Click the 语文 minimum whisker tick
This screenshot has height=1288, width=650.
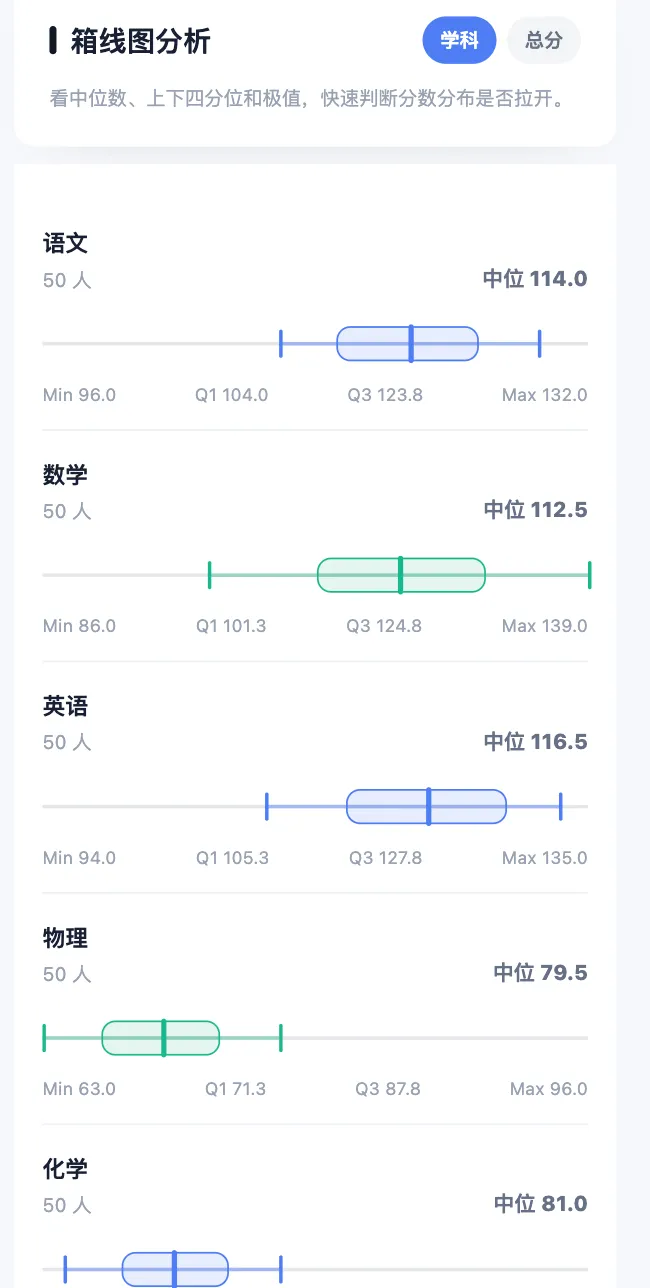tap(281, 343)
